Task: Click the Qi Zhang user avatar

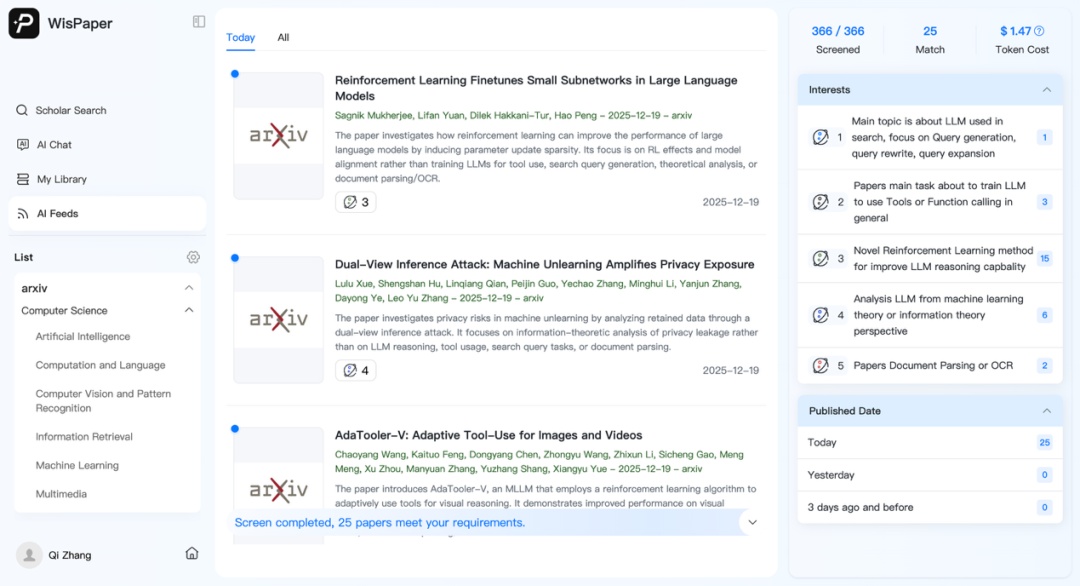Action: point(29,554)
